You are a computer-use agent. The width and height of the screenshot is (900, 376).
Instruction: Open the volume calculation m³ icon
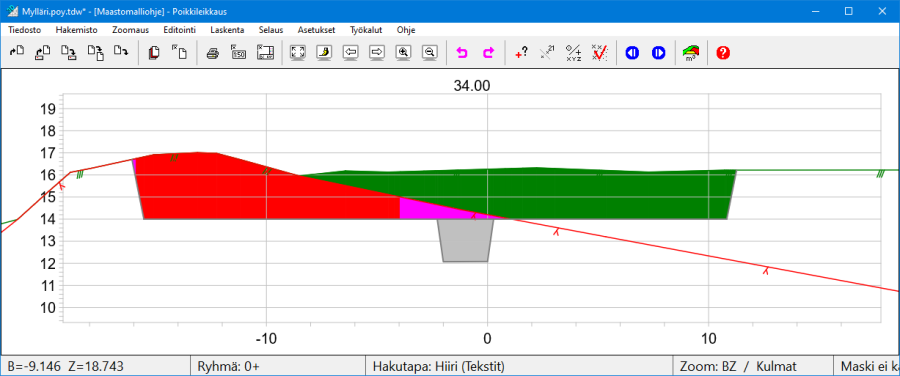click(691, 53)
